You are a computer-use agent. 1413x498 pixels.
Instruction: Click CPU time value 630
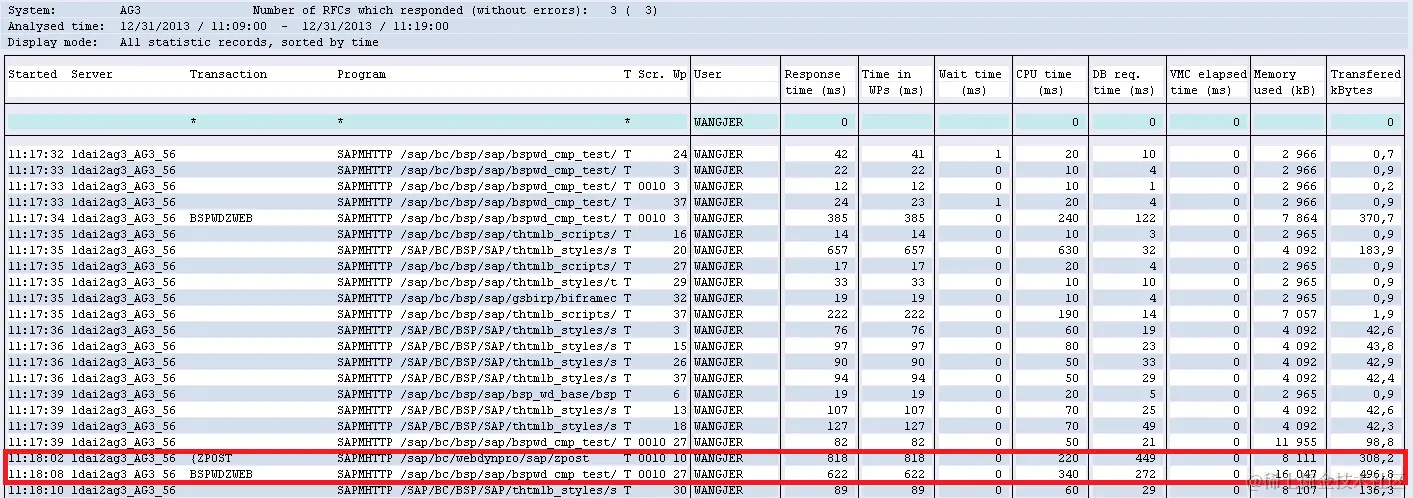coord(1068,250)
